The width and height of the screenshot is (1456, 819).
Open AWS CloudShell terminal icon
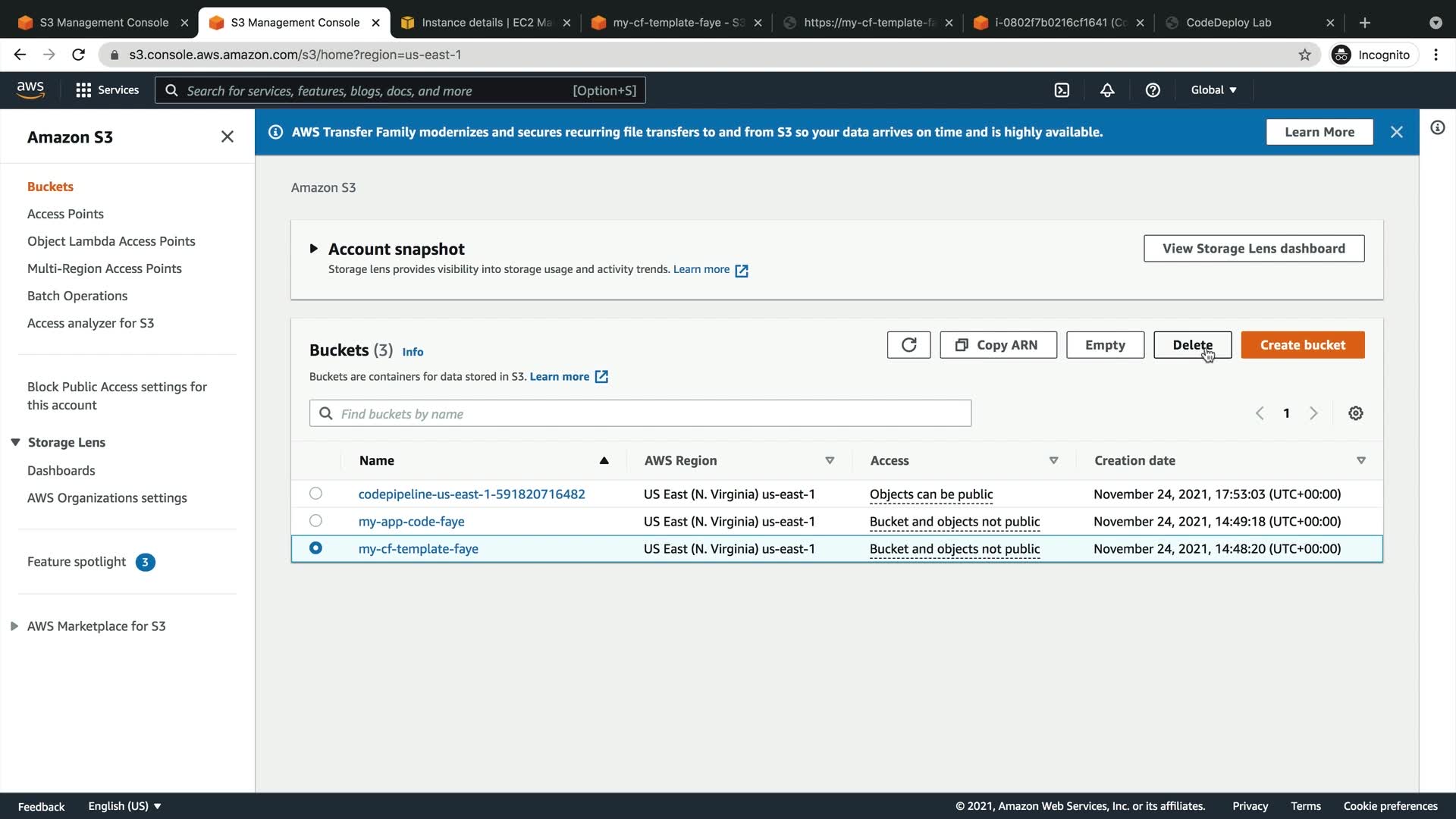[x=1062, y=90]
